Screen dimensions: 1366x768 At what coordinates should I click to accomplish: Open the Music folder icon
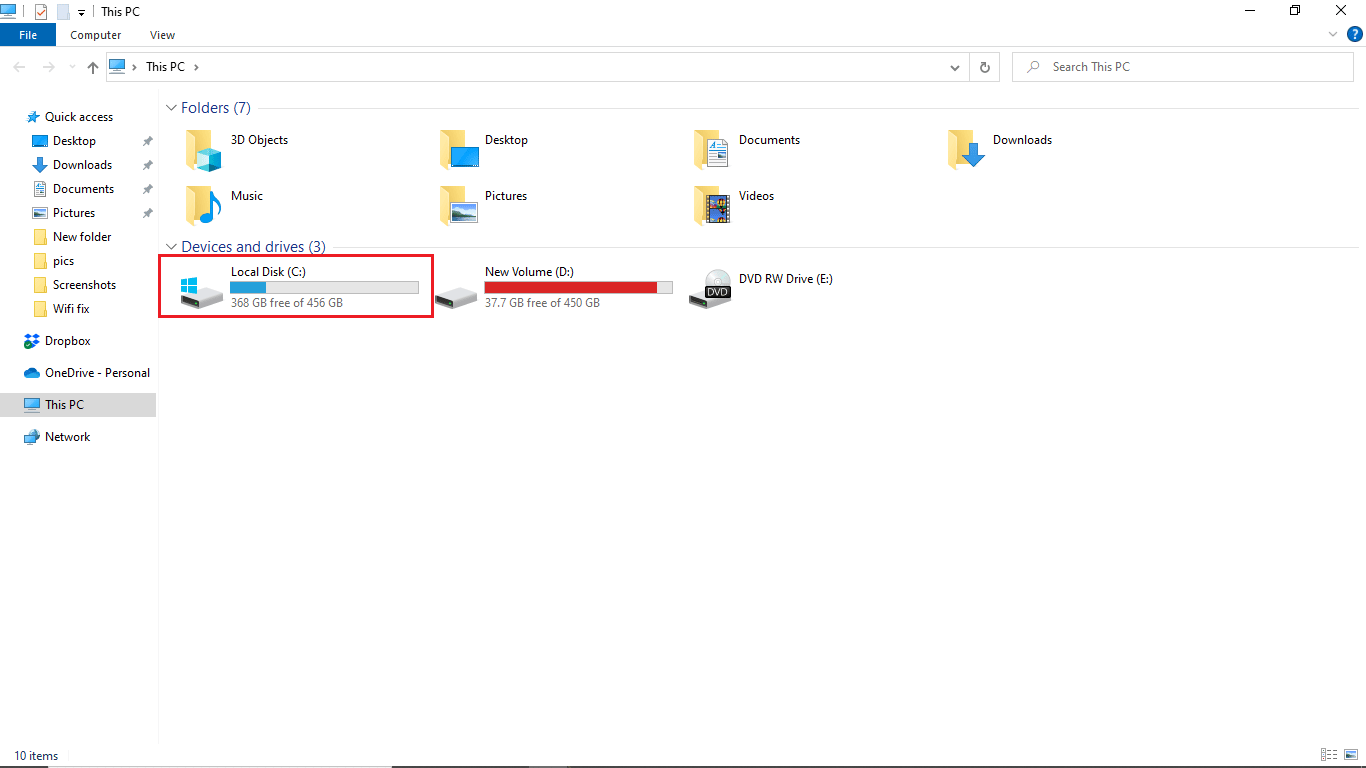(203, 205)
